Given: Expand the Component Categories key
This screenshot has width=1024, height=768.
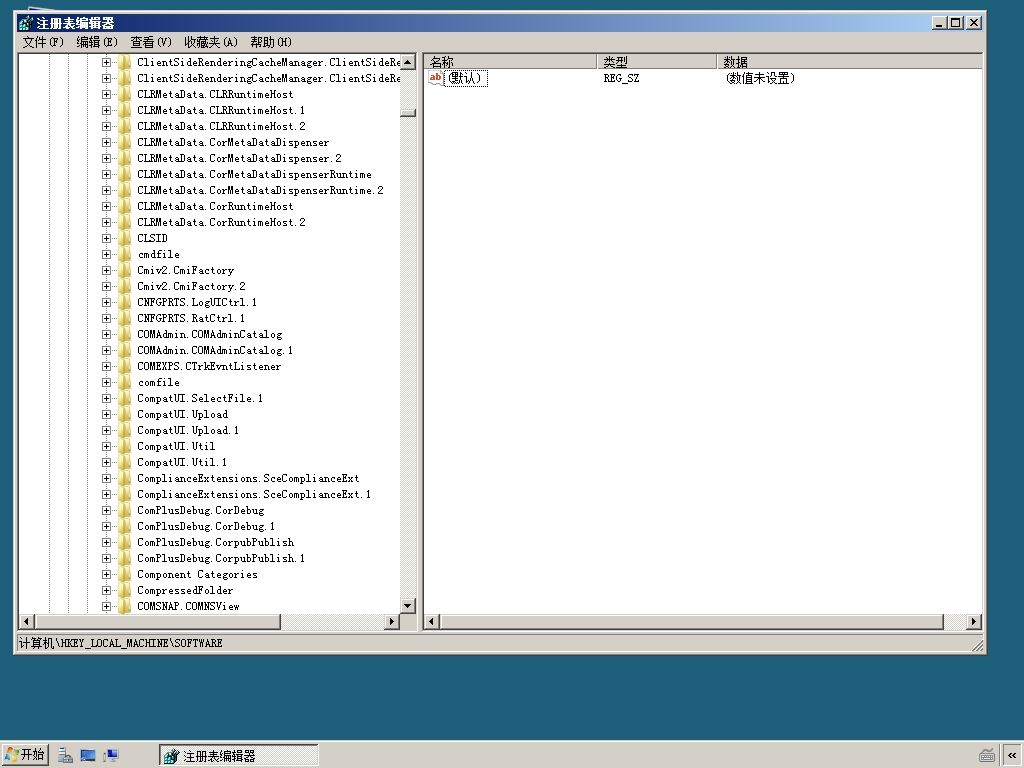Looking at the screenshot, I should click(106, 575).
